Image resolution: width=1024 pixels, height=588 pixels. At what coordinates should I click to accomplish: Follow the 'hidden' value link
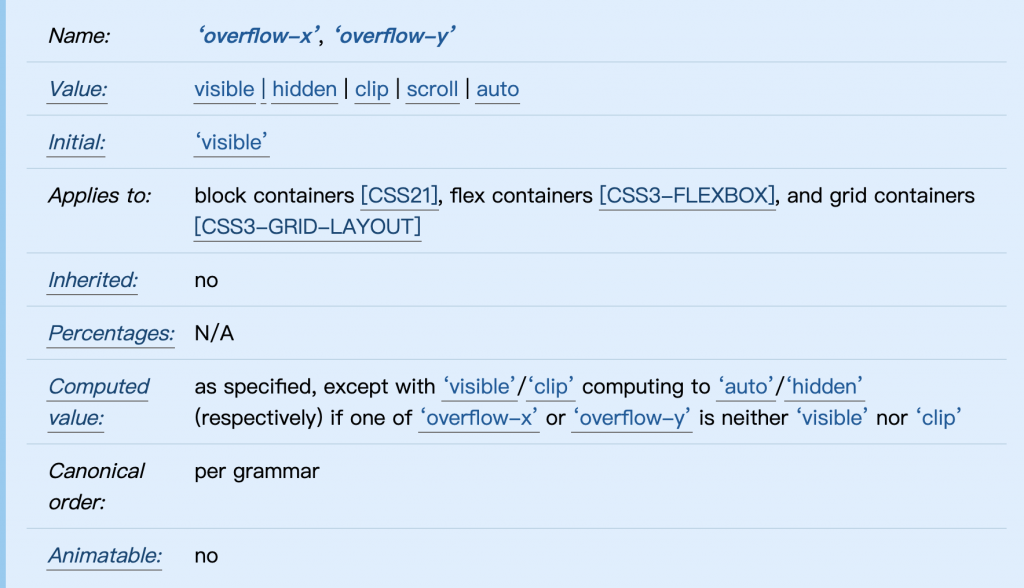coord(304,90)
